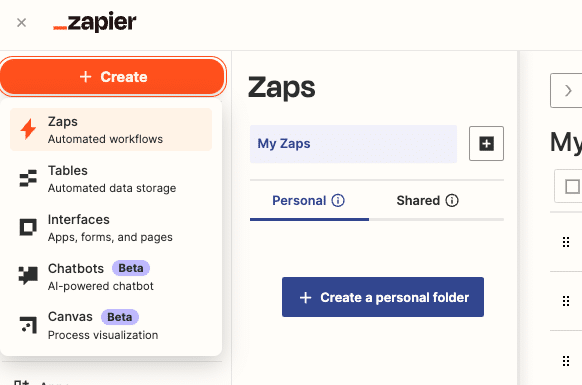Select the My Zaps folder
The width and height of the screenshot is (582, 385).
click(x=353, y=144)
